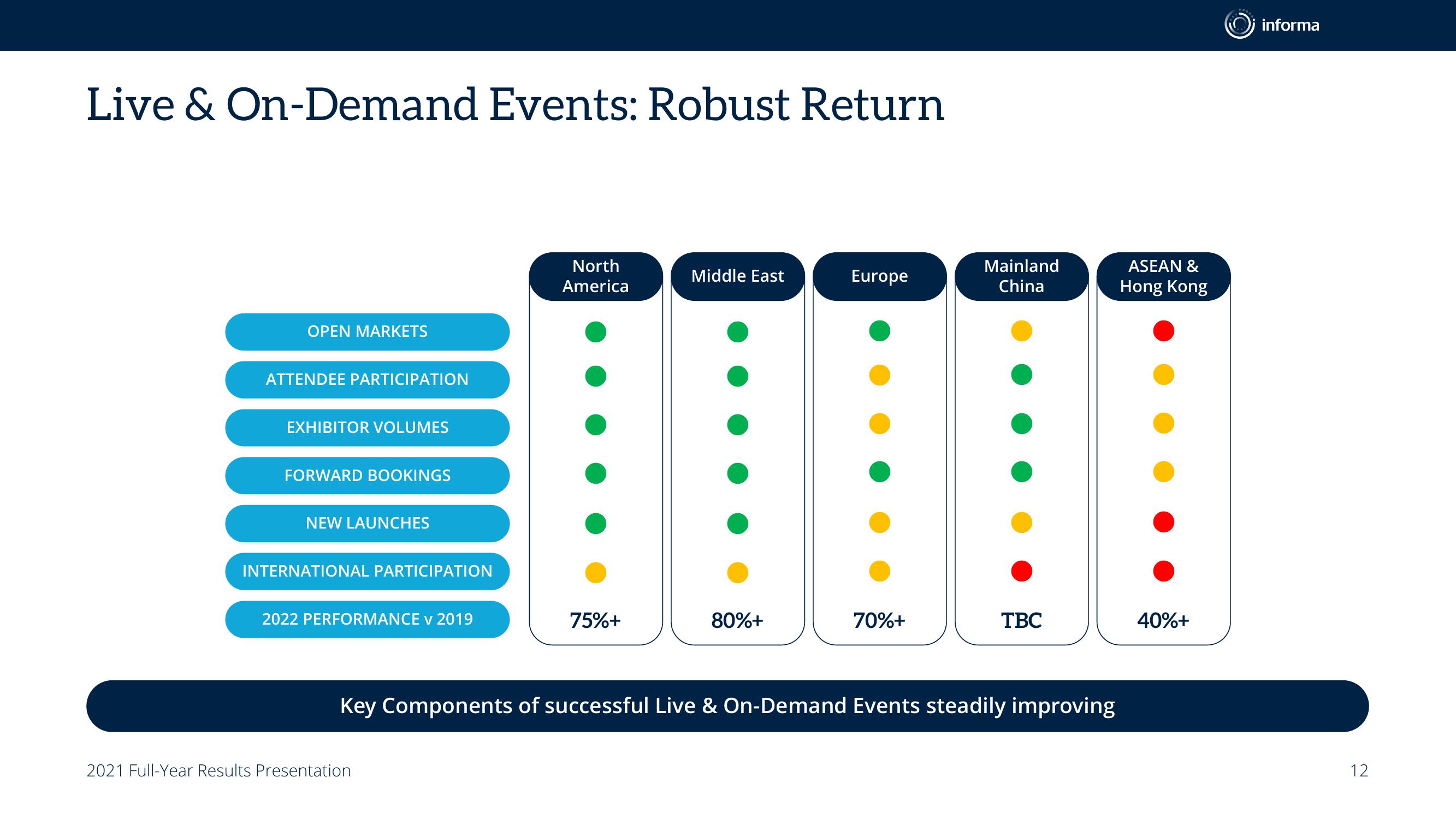Click the 2022 PERFORMANCE v 2019 pill
The height and width of the screenshot is (819, 1456).
pyautogui.click(x=368, y=620)
